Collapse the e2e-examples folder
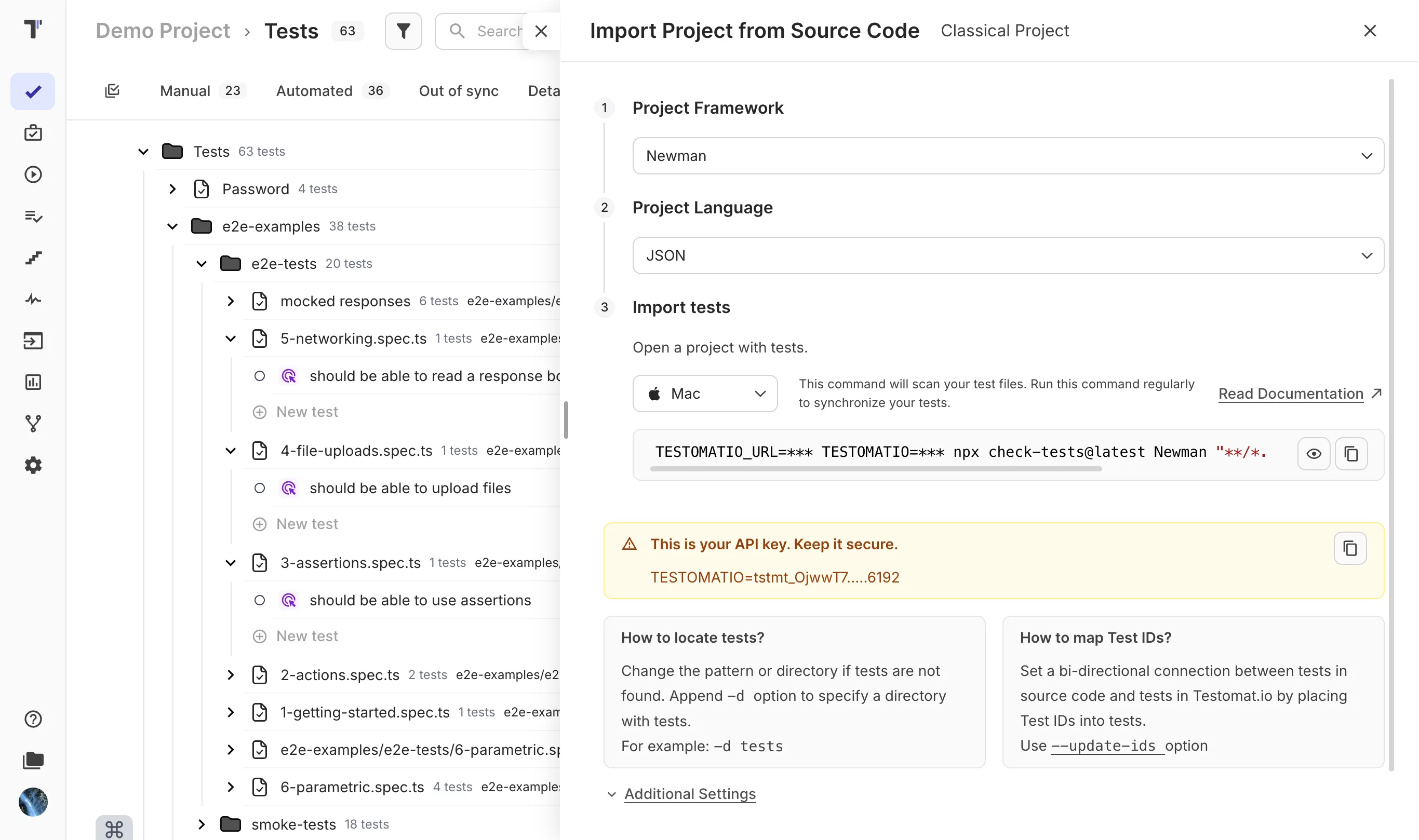Image resolution: width=1419 pixels, height=840 pixels. pyautogui.click(x=173, y=226)
